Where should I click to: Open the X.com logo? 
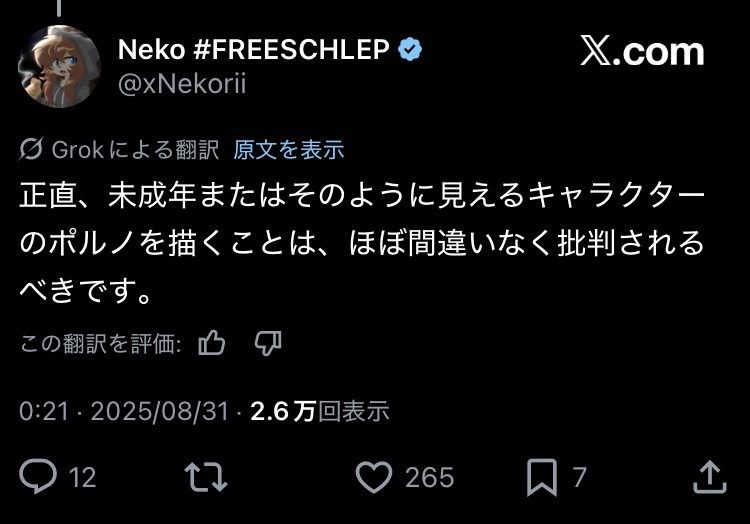[x=642, y=51]
